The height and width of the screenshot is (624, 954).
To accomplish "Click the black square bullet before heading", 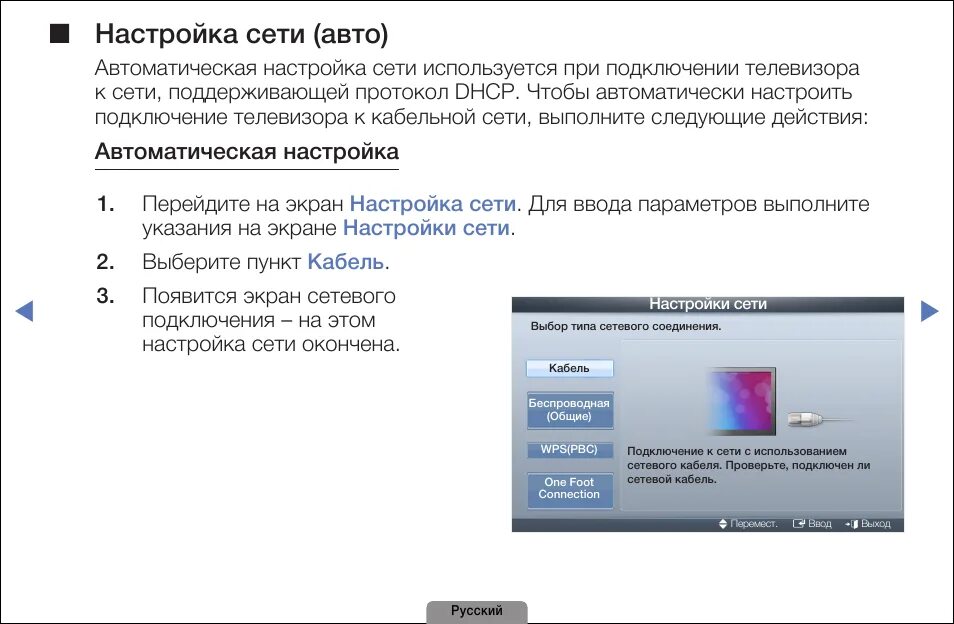I will pos(60,34).
